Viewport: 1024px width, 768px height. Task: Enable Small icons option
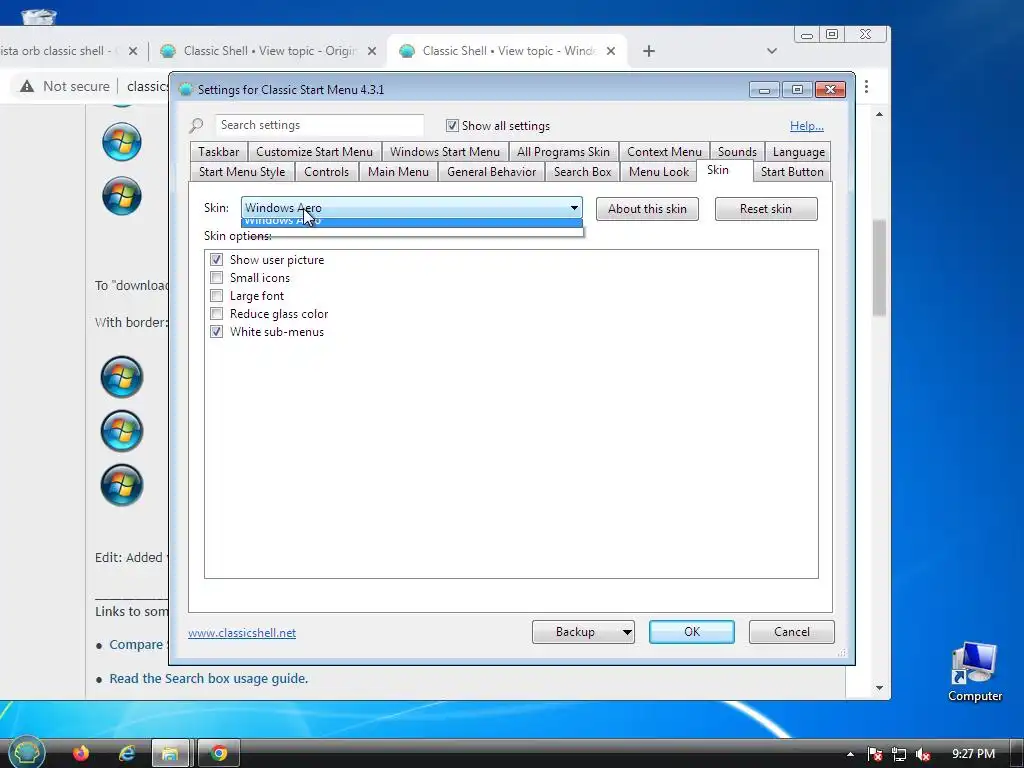pos(216,278)
